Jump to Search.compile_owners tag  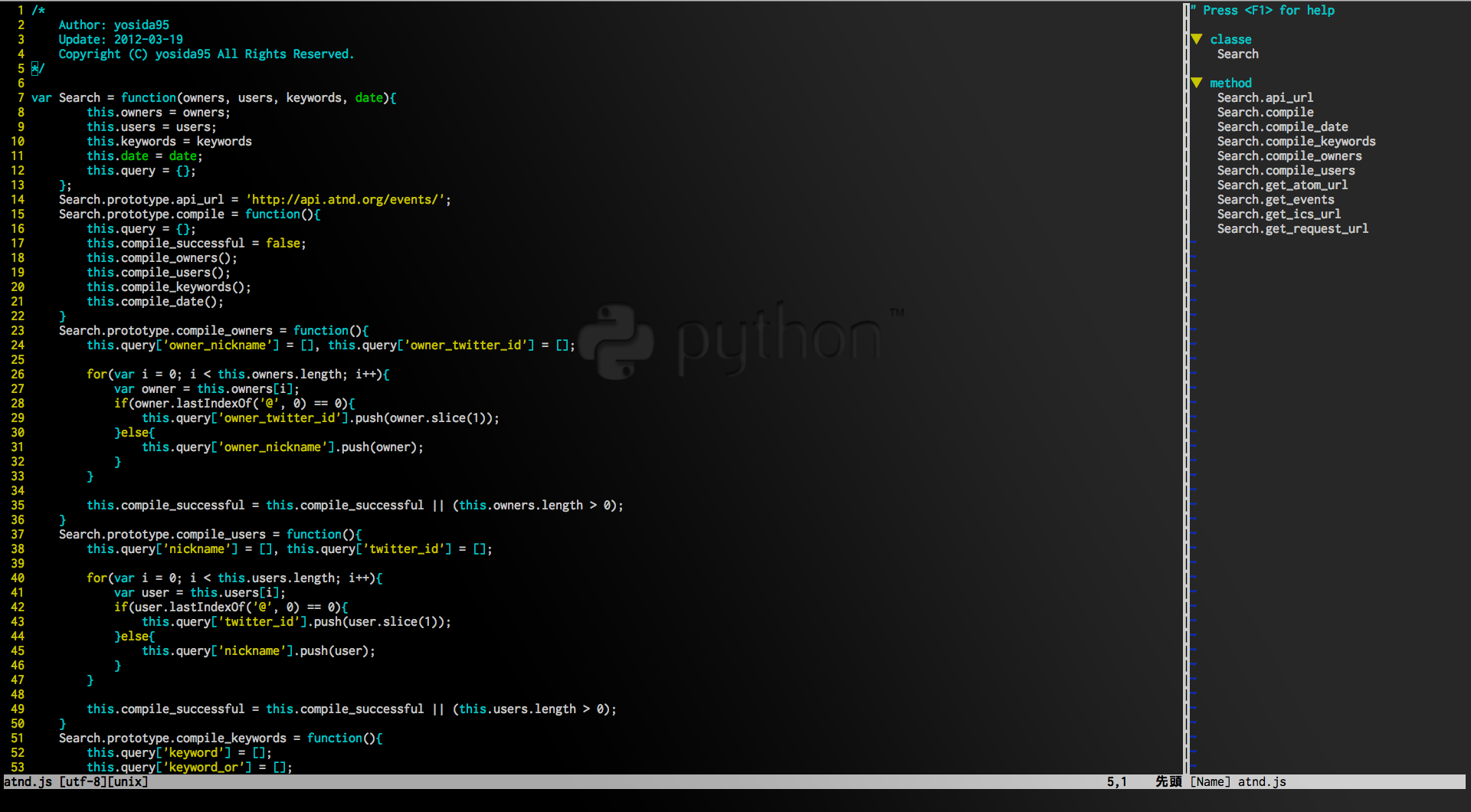coord(1289,156)
